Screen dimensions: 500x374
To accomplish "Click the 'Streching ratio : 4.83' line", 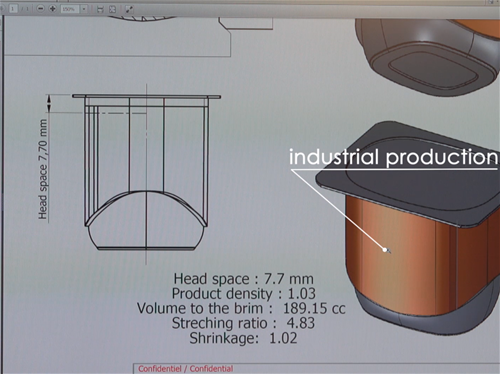I will pyautogui.click(x=243, y=323).
